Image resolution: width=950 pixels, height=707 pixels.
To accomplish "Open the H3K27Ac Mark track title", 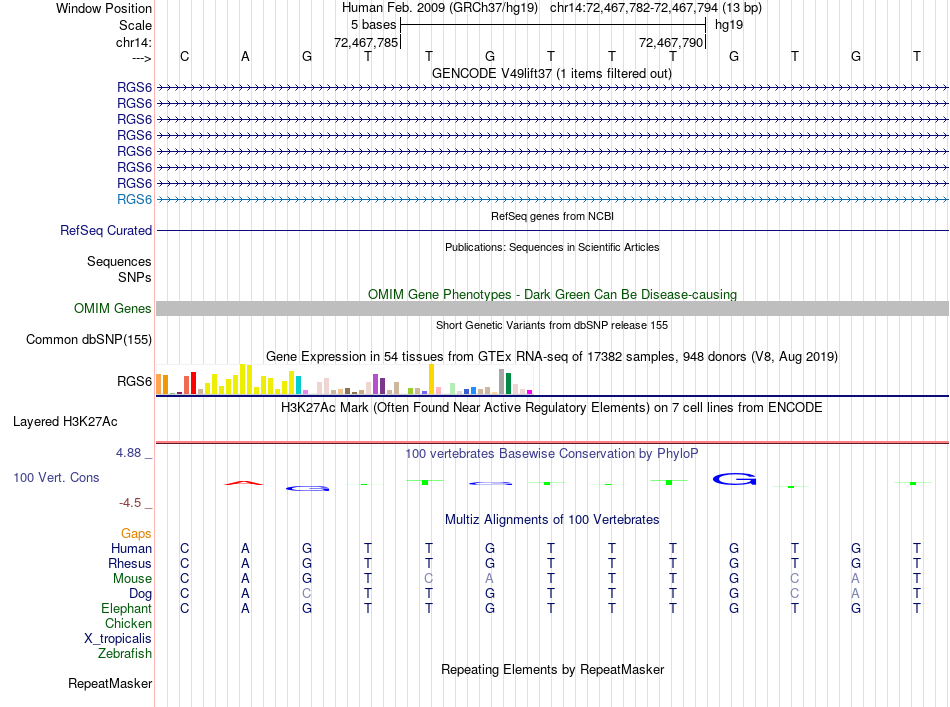I will [x=552, y=407].
